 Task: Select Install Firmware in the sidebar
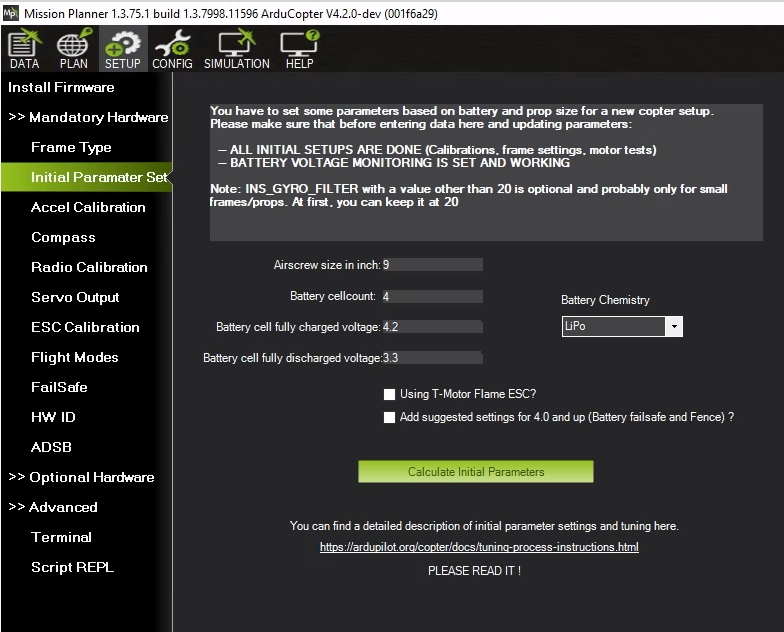coord(61,87)
